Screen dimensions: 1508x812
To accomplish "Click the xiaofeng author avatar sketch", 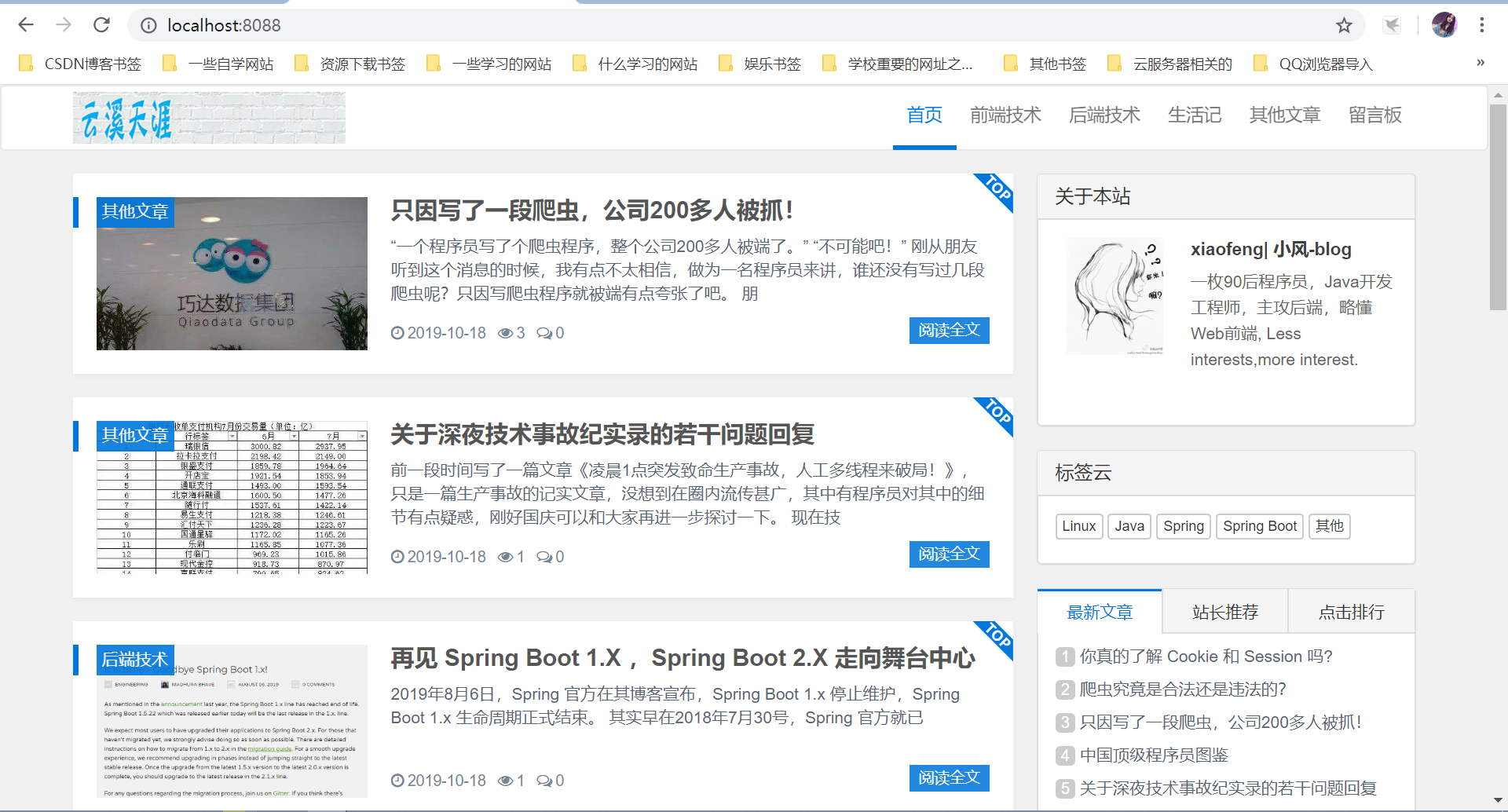I will pos(1115,296).
